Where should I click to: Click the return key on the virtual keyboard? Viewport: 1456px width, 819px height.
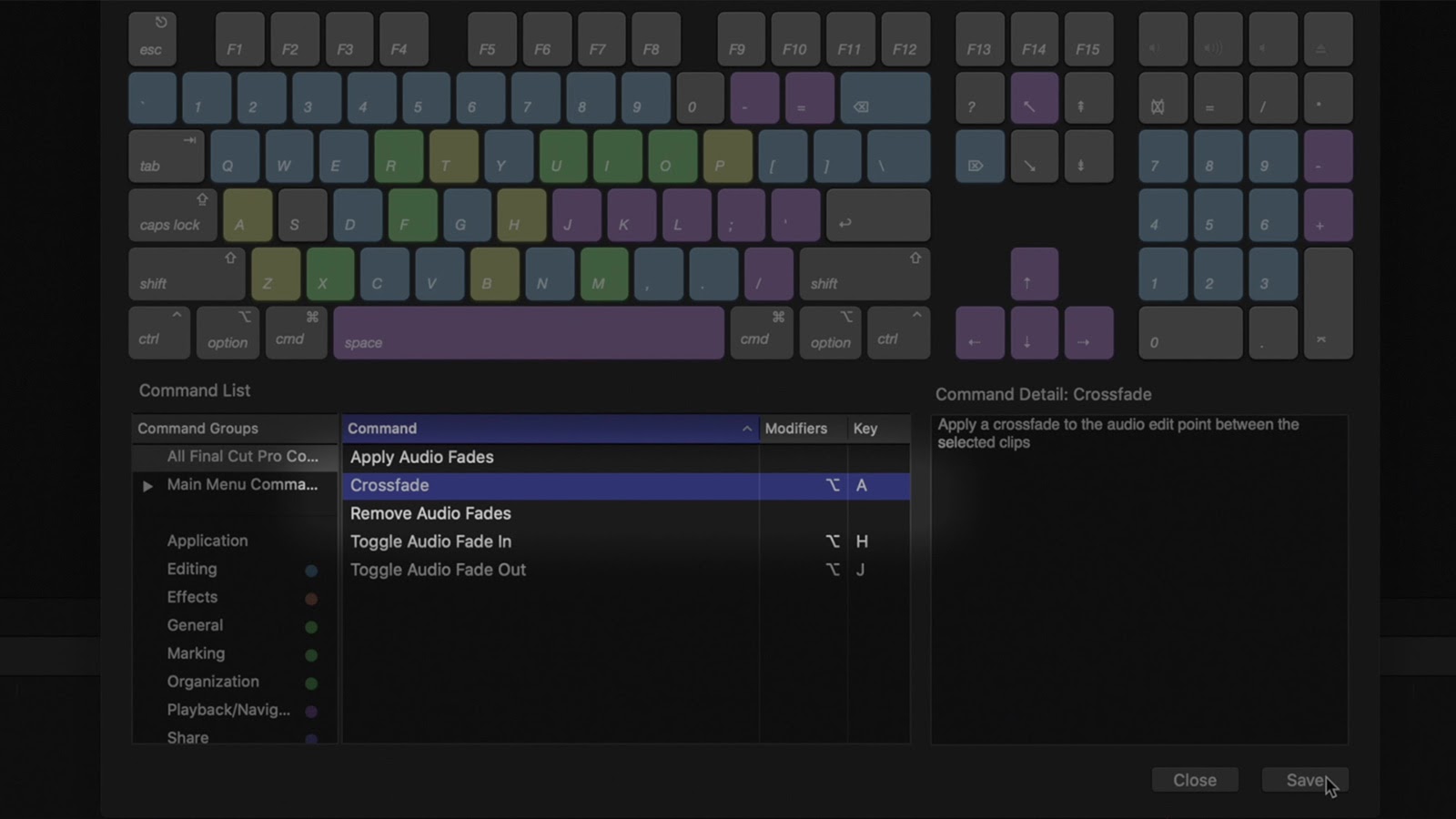point(878,215)
